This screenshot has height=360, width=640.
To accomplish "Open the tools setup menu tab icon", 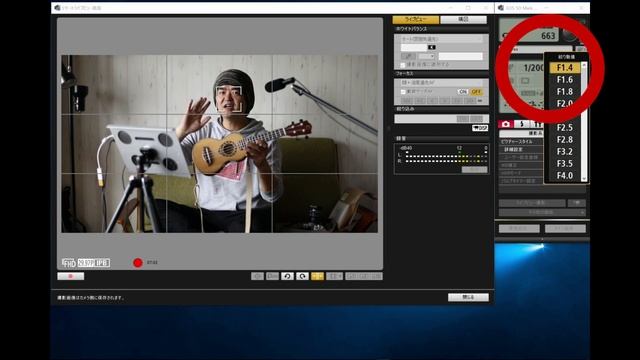I will (x=537, y=124).
